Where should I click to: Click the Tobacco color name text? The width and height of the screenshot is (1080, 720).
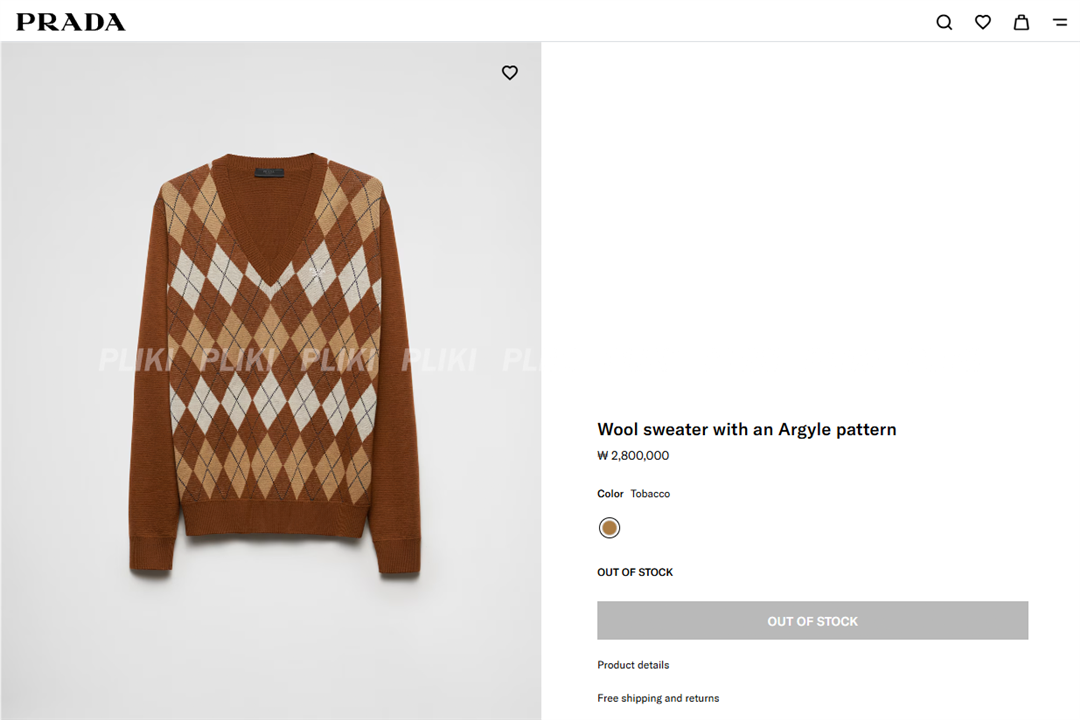point(650,494)
